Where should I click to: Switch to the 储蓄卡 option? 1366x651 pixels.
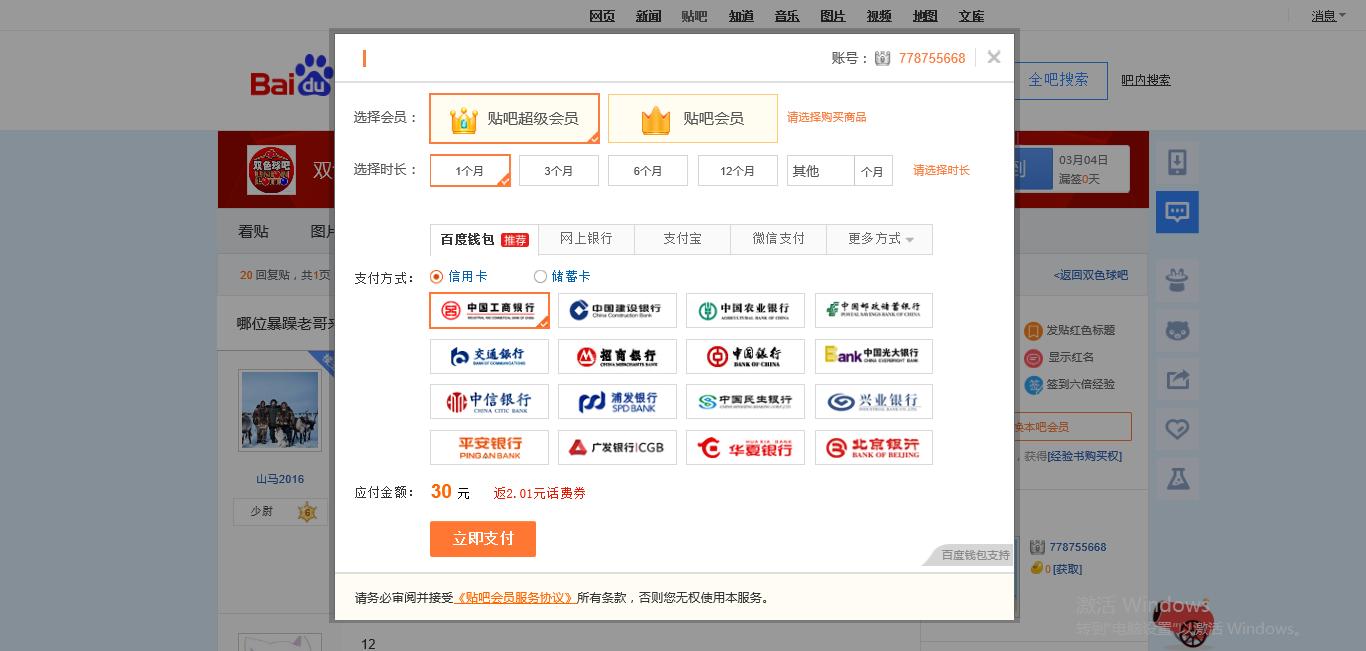(x=540, y=276)
